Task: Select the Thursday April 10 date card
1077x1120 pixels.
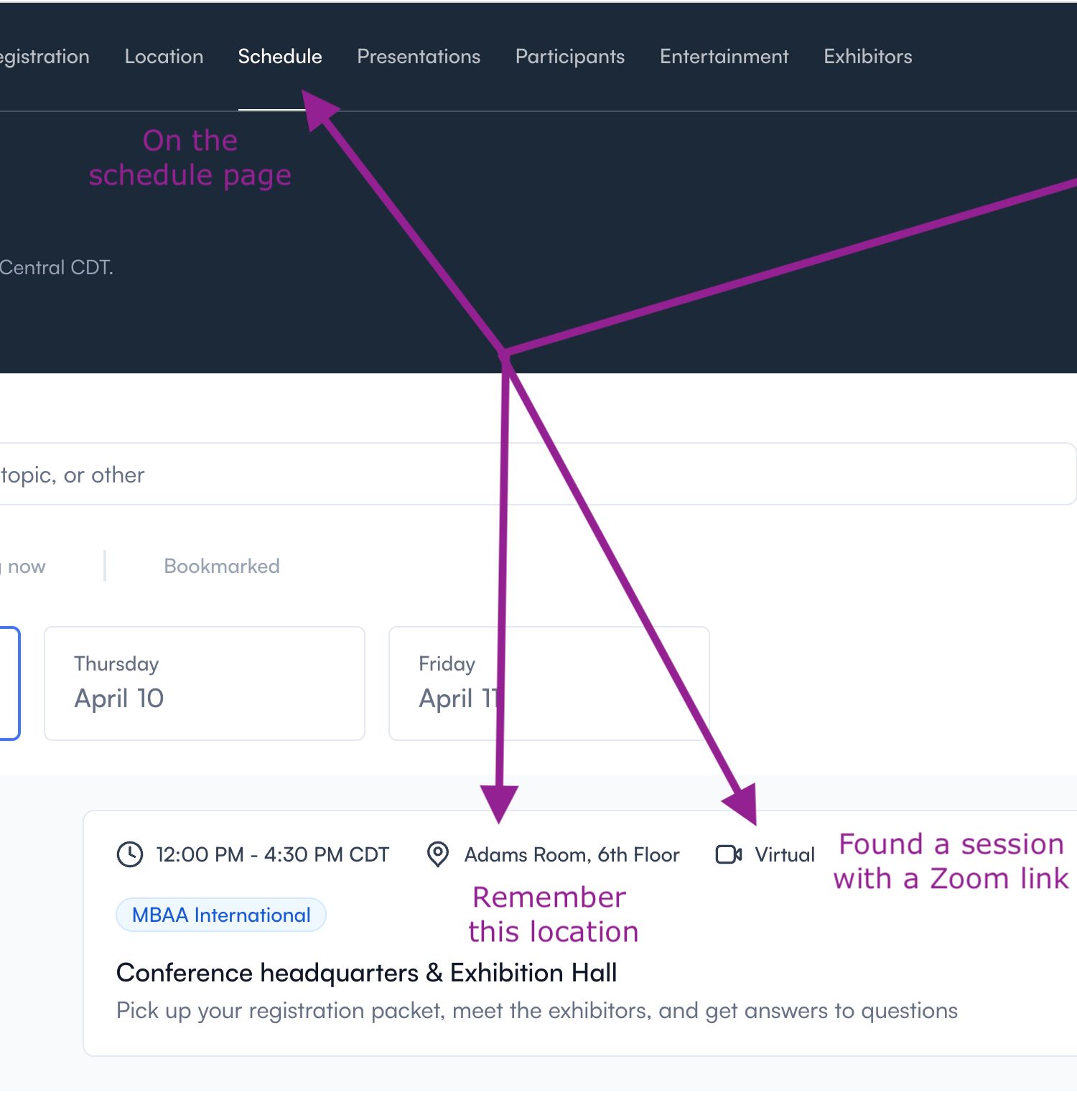Action: coord(205,683)
